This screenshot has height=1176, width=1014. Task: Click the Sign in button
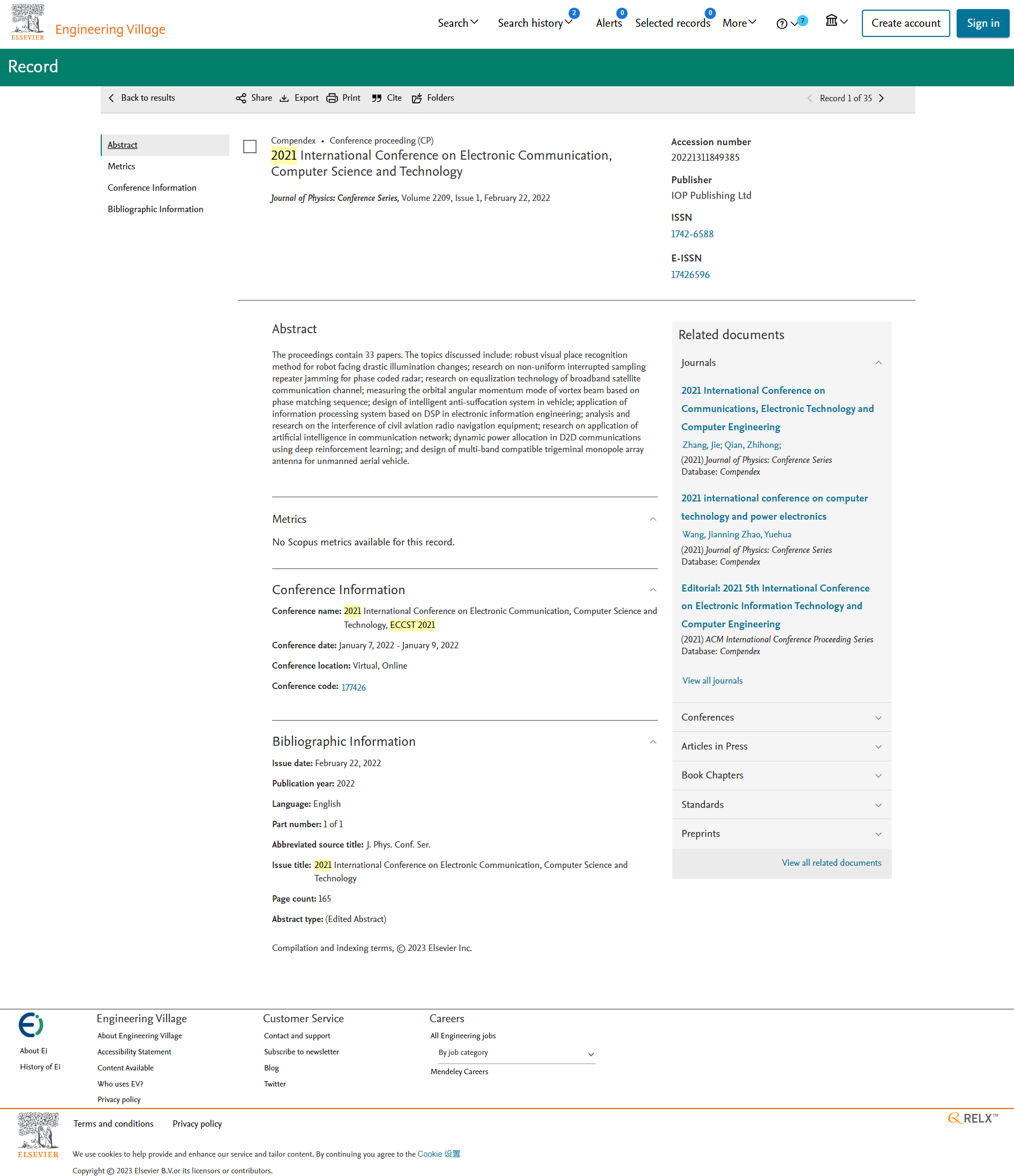pos(983,23)
